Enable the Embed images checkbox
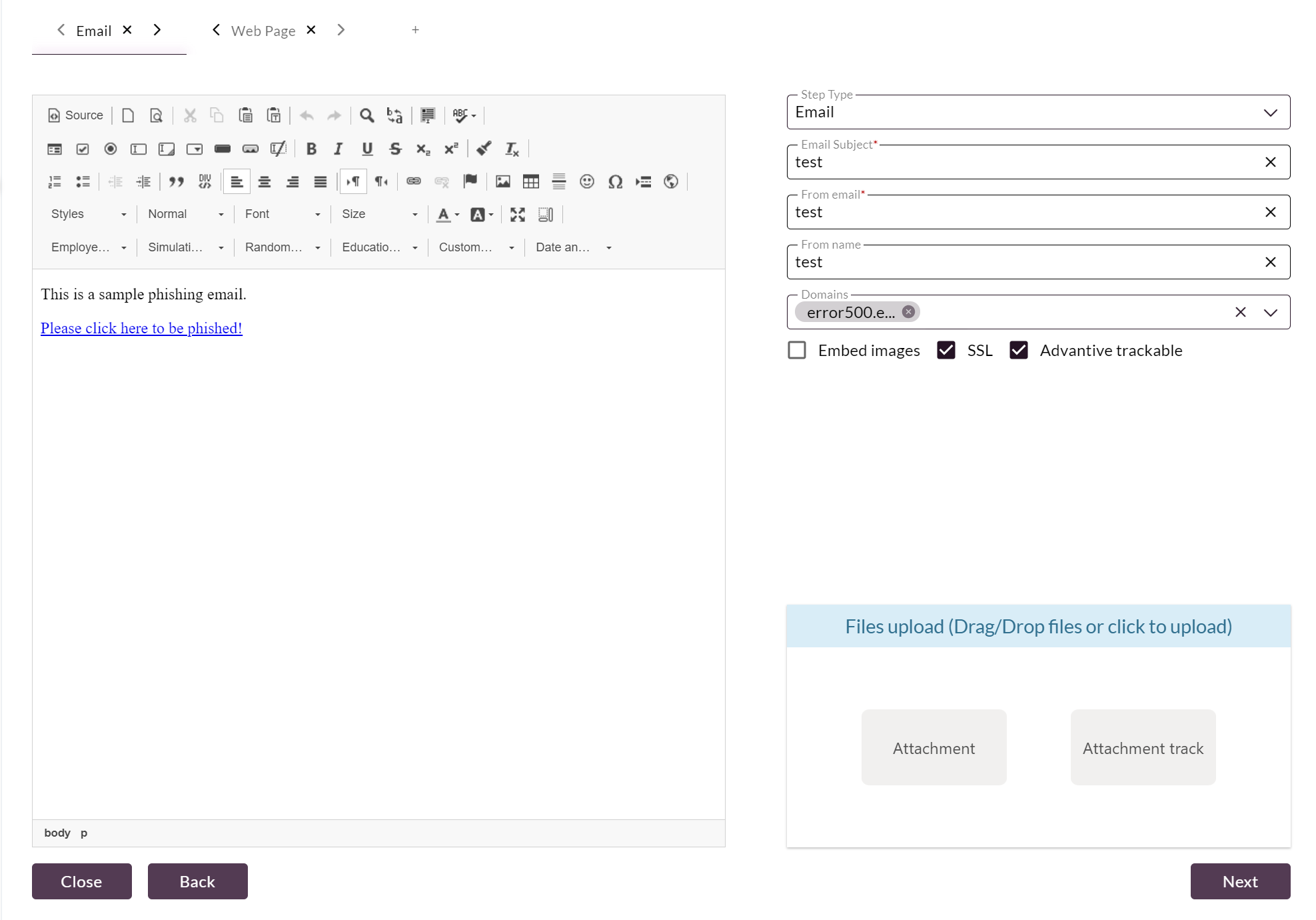Image resolution: width=1316 pixels, height=920 pixels. (797, 351)
